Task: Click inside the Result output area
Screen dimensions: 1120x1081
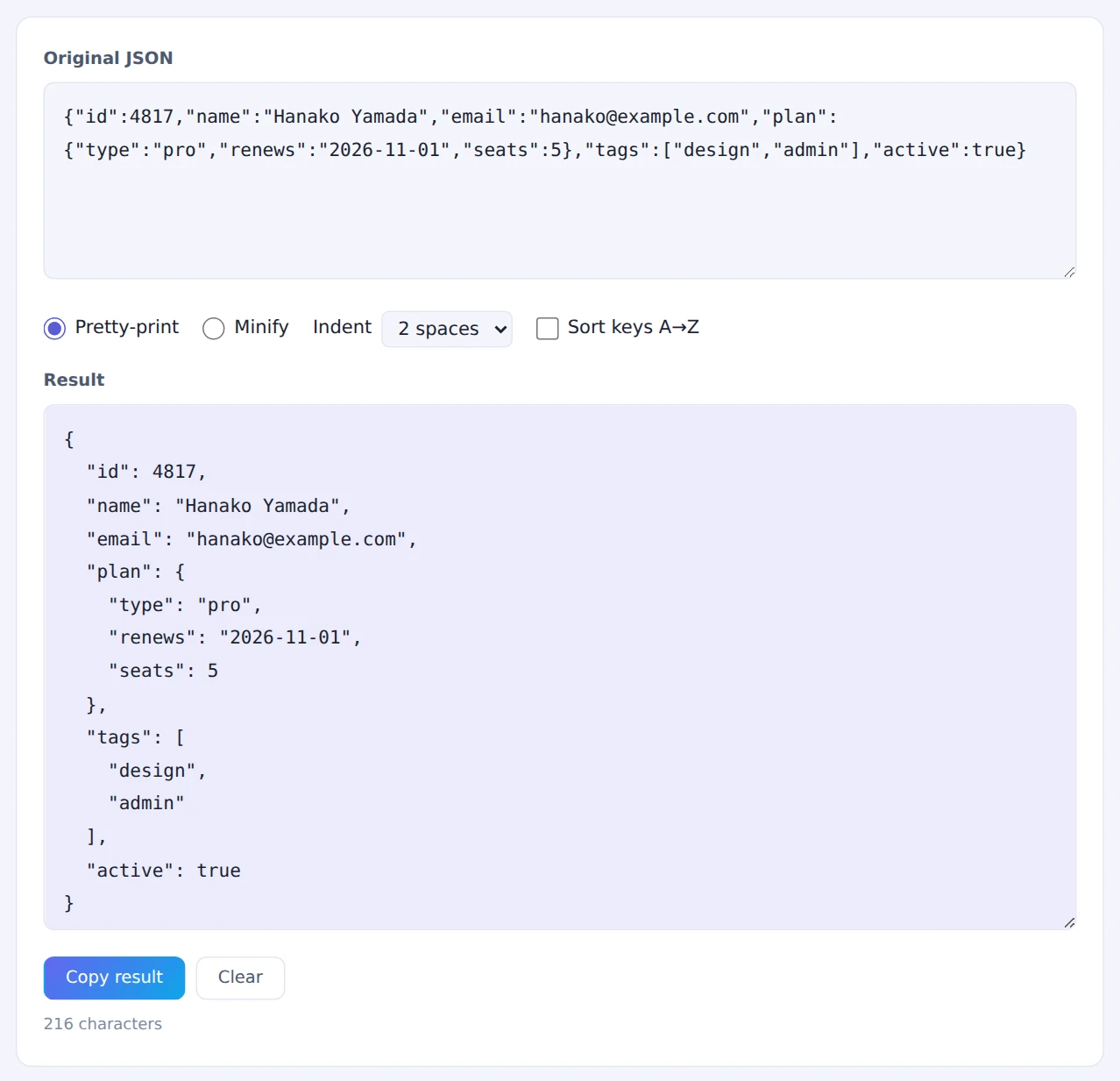Action: pyautogui.click(x=560, y=667)
